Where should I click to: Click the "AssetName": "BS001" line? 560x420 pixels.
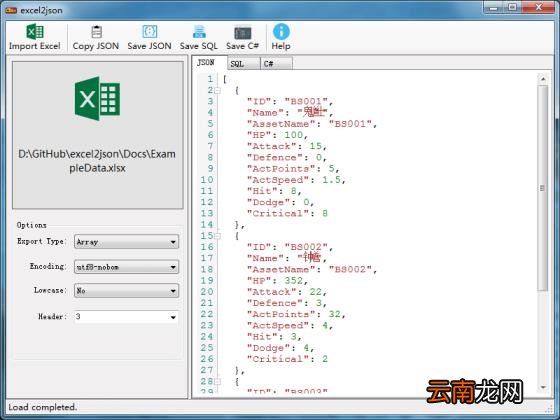click(312, 124)
